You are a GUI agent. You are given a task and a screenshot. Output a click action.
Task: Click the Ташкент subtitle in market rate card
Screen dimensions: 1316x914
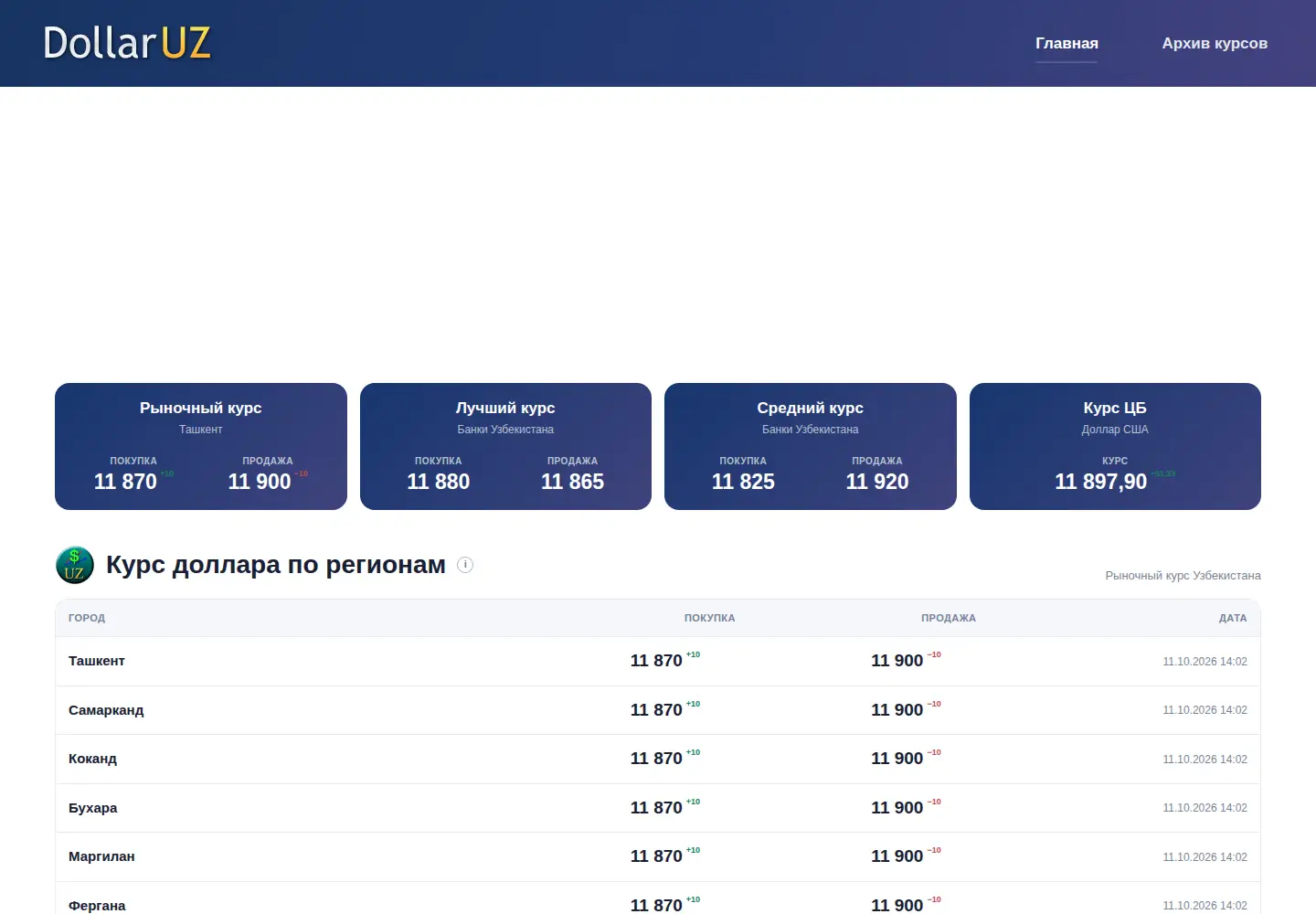tap(201, 430)
